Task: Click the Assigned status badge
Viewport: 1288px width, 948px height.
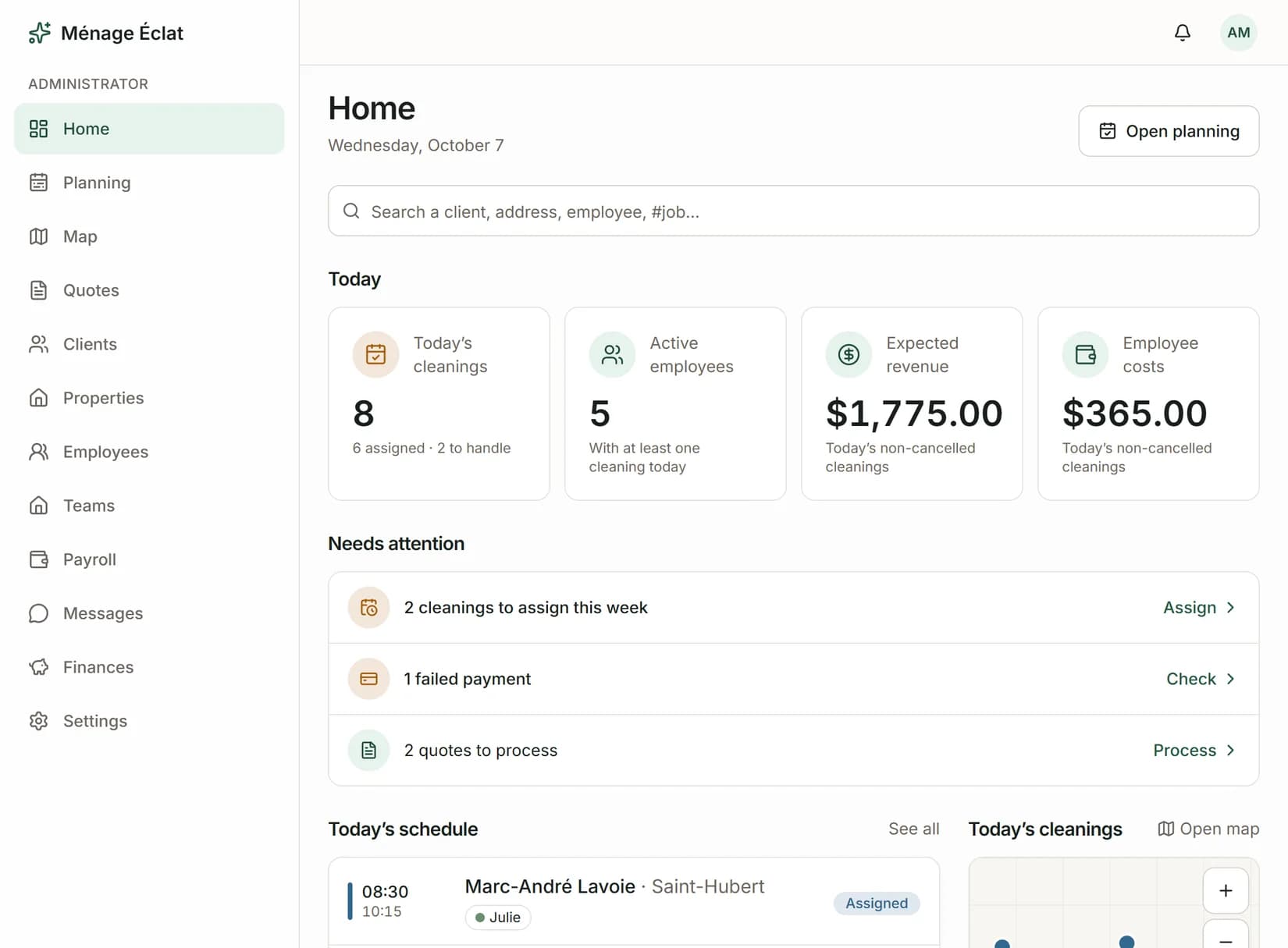Action: [877, 903]
